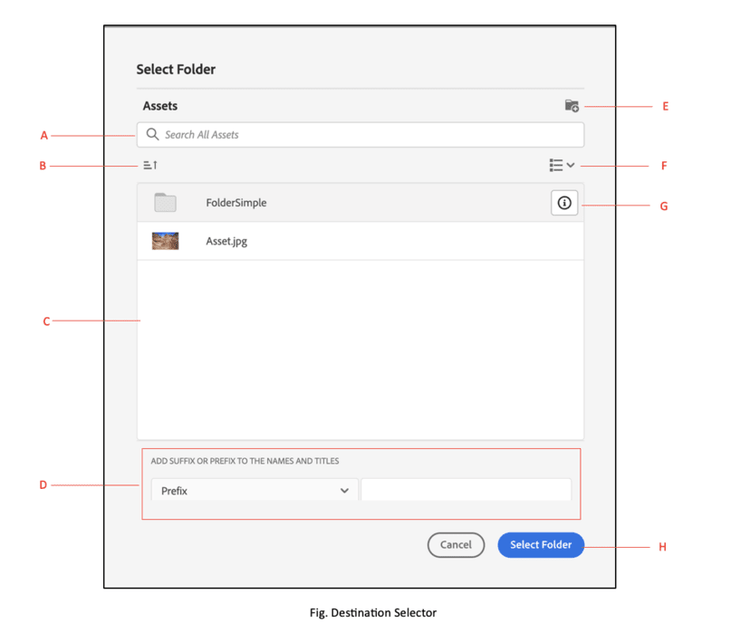Open the FolderSimple folder row

pyautogui.click(x=360, y=202)
